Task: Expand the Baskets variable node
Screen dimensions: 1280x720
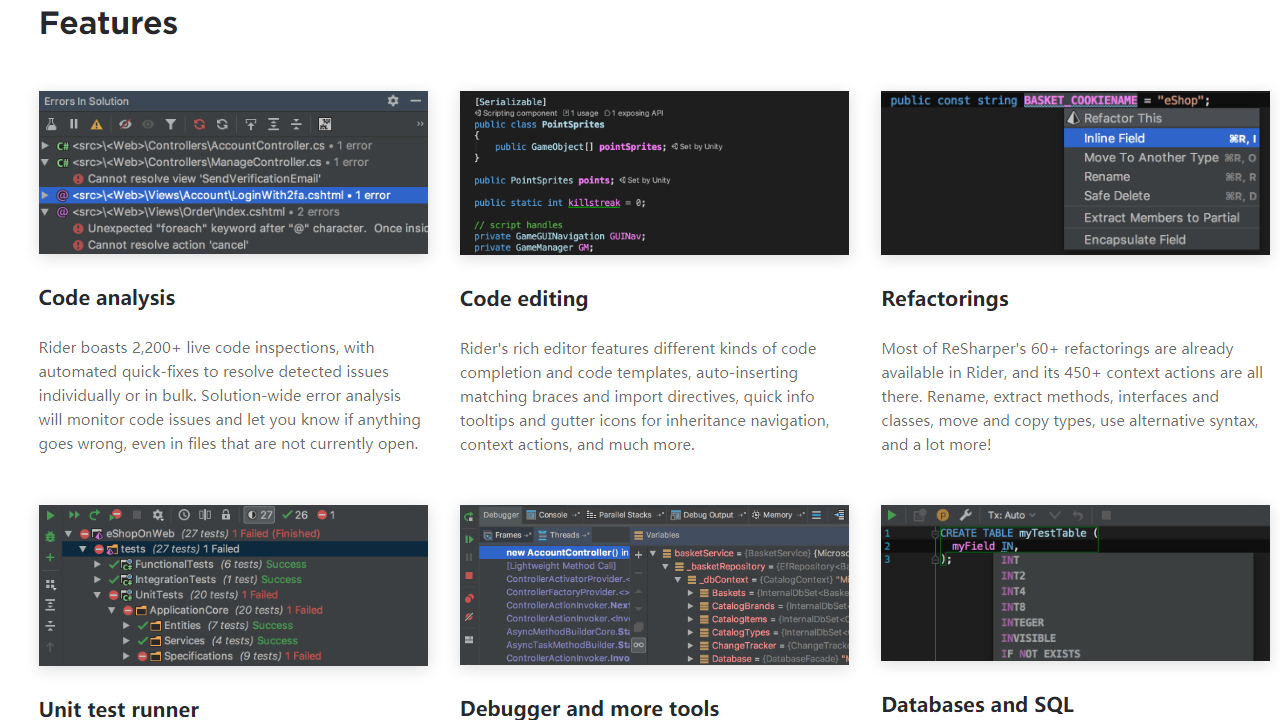Action: tap(690, 593)
